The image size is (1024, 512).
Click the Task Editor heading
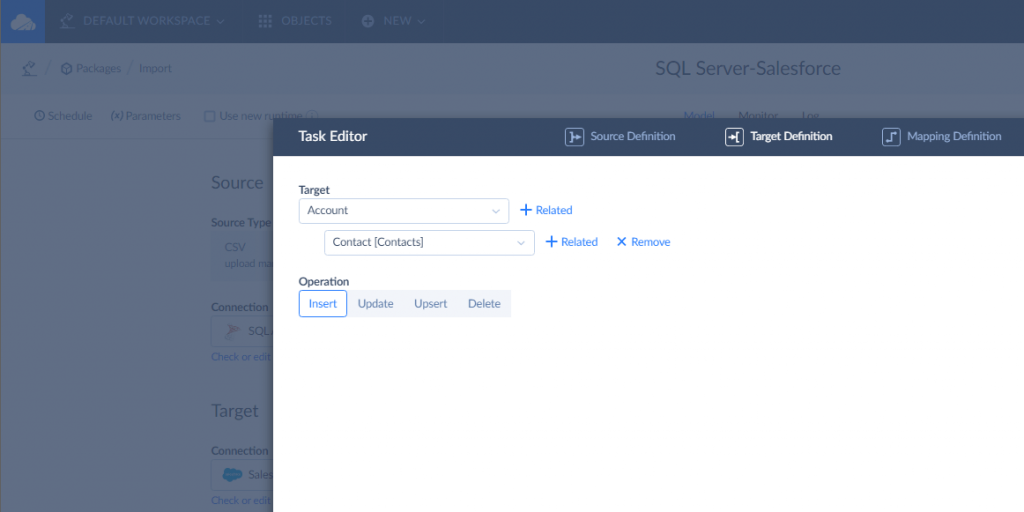pyautogui.click(x=332, y=136)
